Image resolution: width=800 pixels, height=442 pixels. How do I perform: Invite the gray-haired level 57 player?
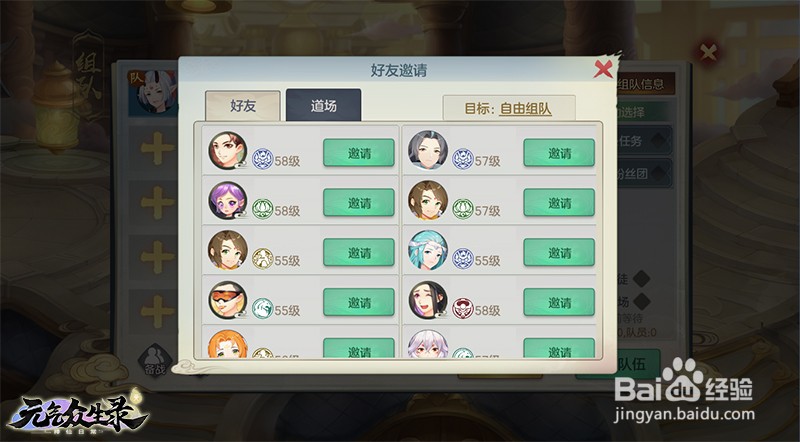pos(559,153)
